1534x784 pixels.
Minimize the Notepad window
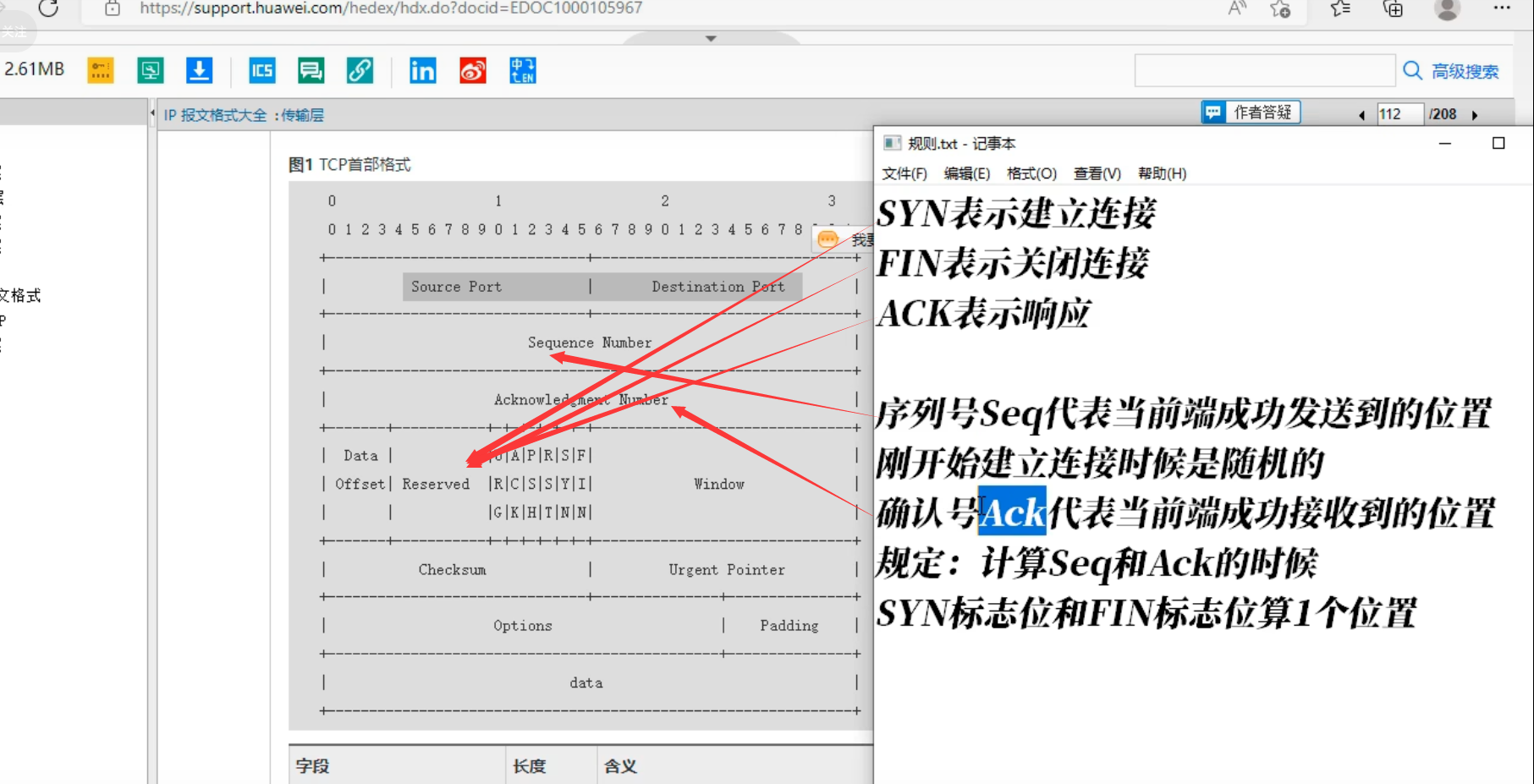[1445, 144]
